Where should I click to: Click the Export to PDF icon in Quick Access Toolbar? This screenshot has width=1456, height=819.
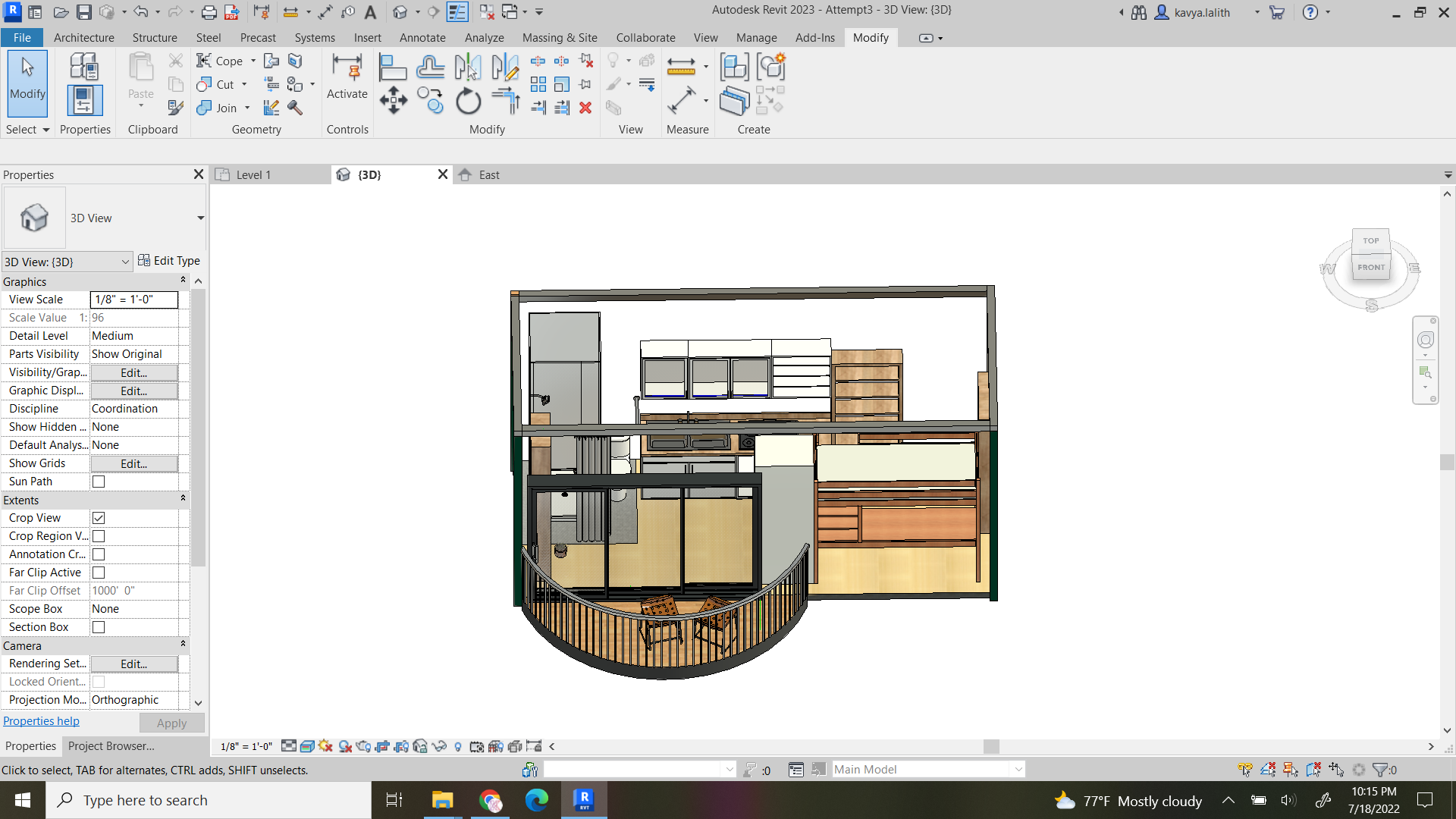pos(231,13)
